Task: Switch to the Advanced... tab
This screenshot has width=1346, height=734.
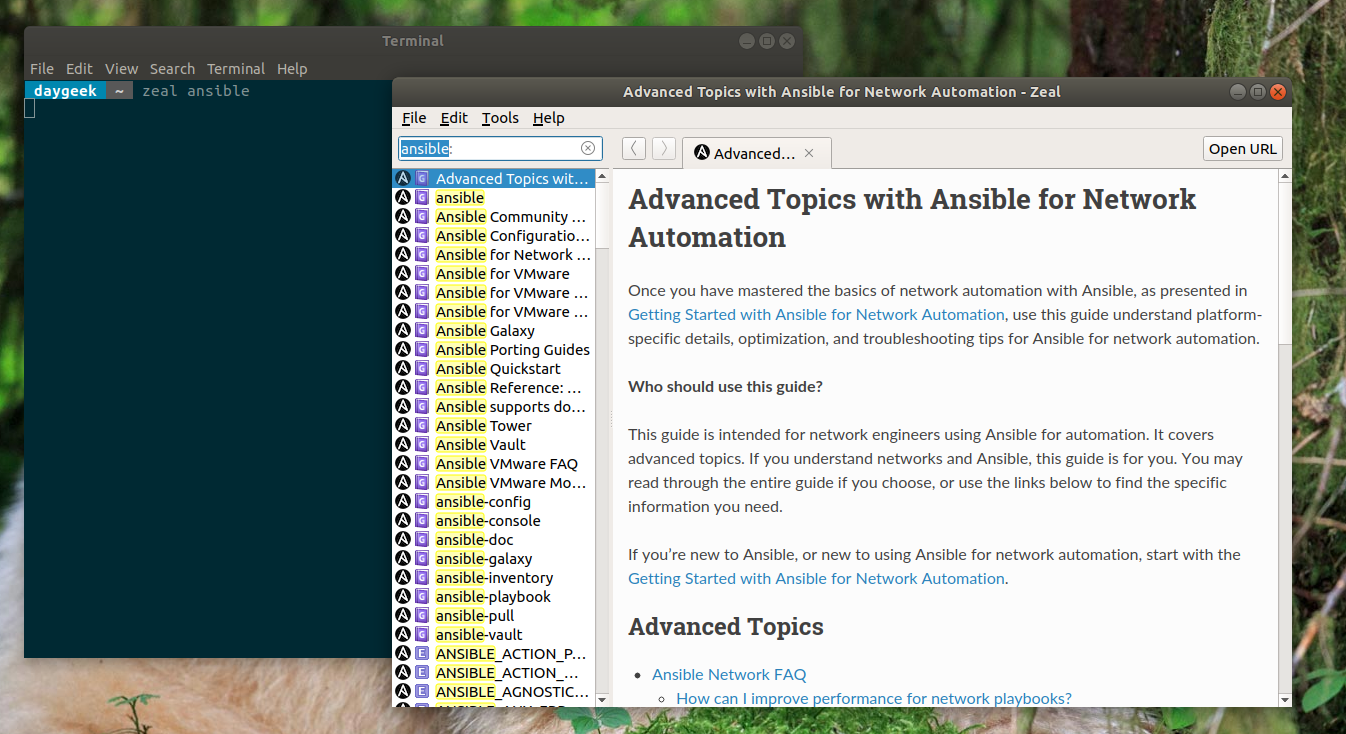Action: pyautogui.click(x=755, y=153)
